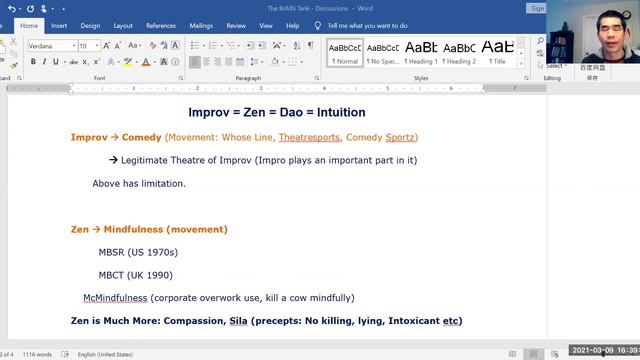Click the Replace icon in Editing group

pos(540,53)
